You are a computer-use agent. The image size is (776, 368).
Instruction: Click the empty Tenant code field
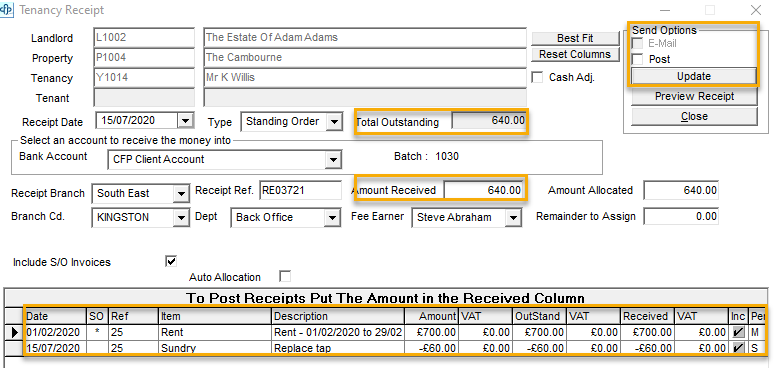point(144,97)
